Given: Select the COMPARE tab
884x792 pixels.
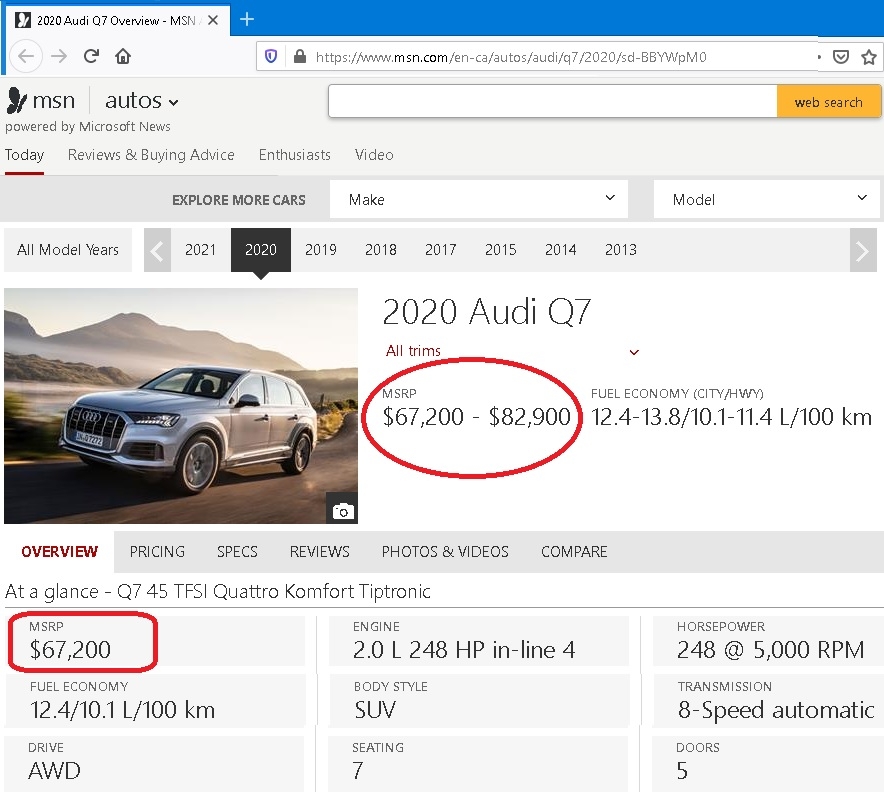Looking at the screenshot, I should click(x=574, y=551).
